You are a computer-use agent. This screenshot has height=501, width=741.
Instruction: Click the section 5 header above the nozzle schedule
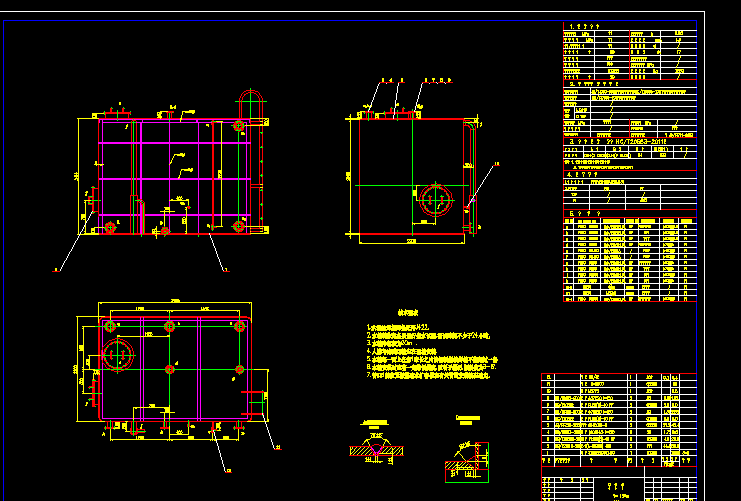[x=585, y=214]
